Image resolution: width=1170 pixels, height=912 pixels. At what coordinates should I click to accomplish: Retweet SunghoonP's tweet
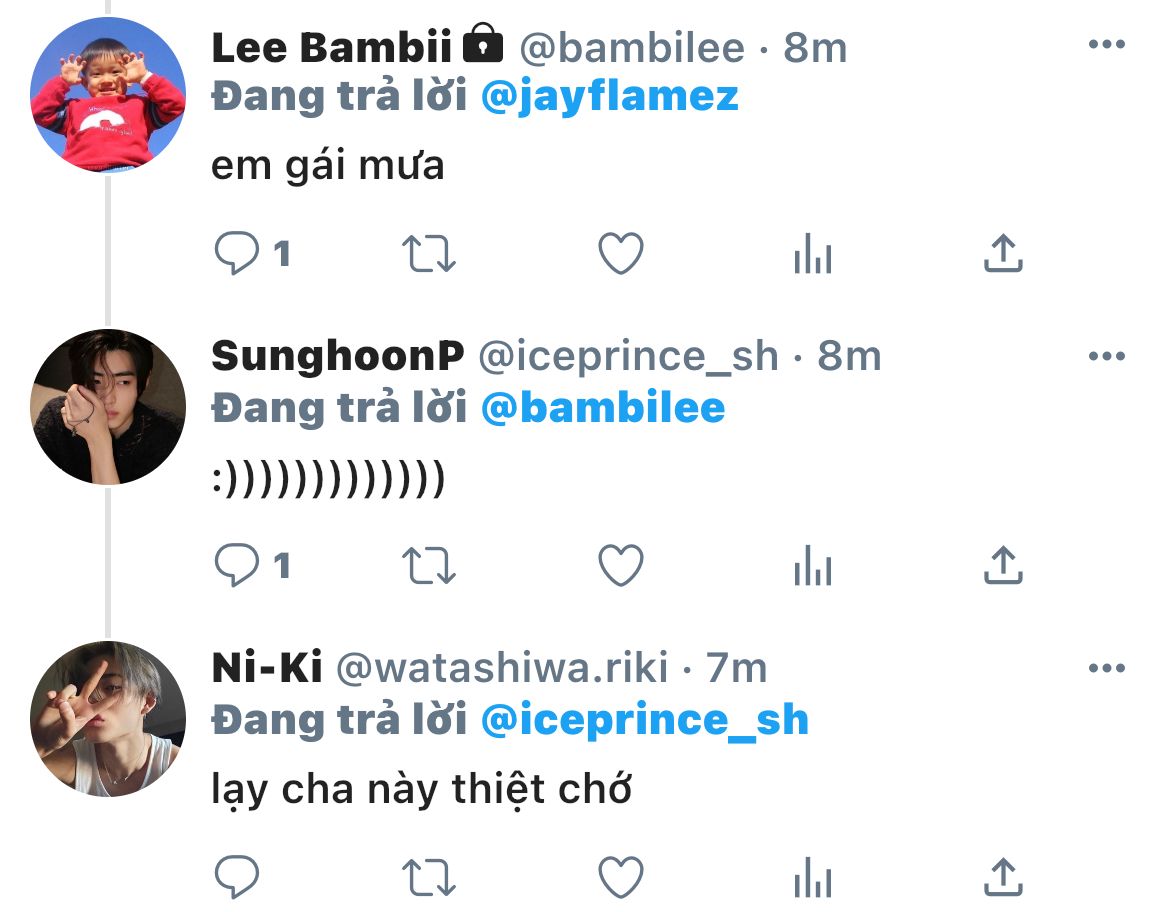point(429,567)
